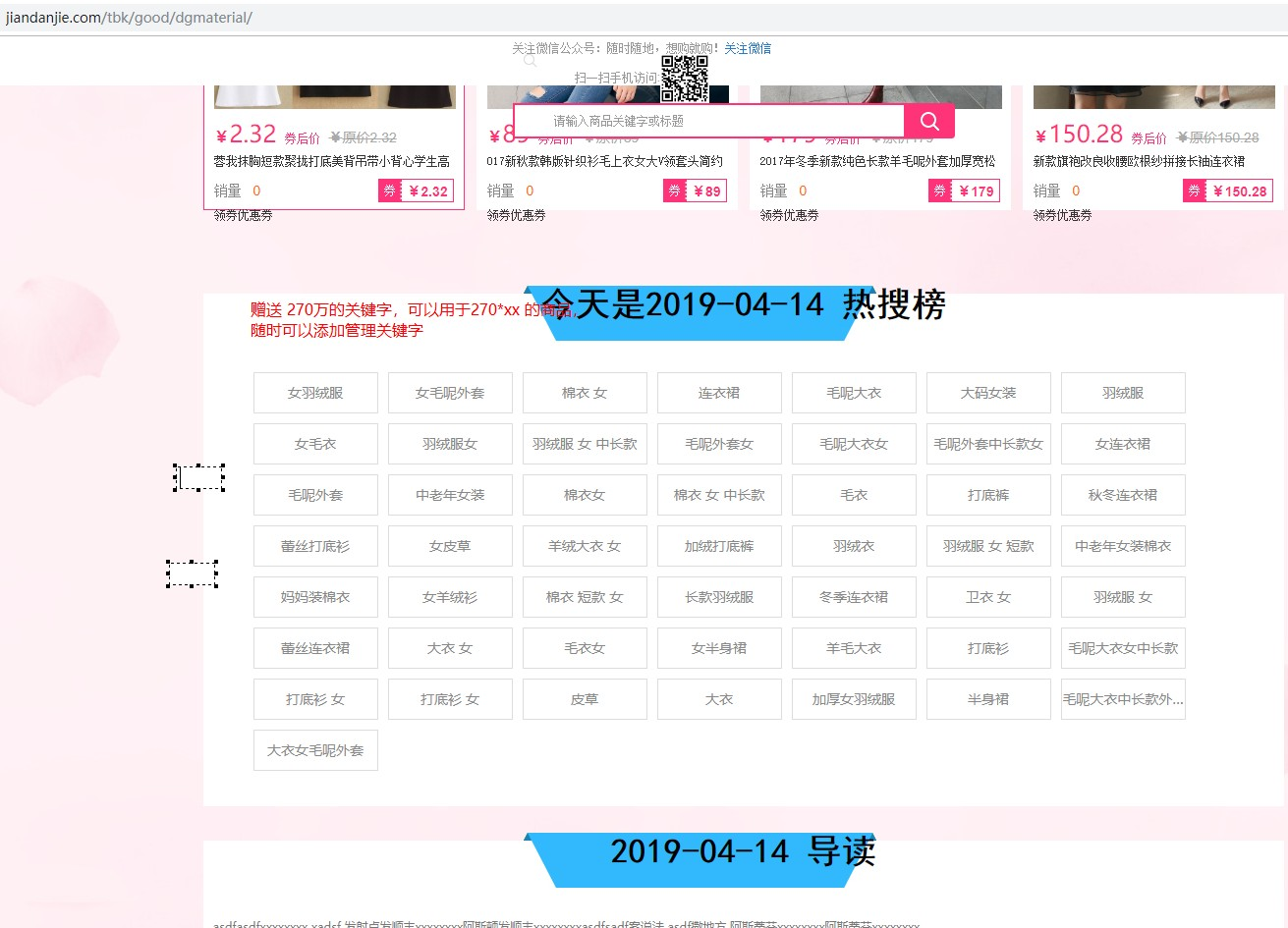Open the 2017年冬季新款 coat product title

[876, 161]
